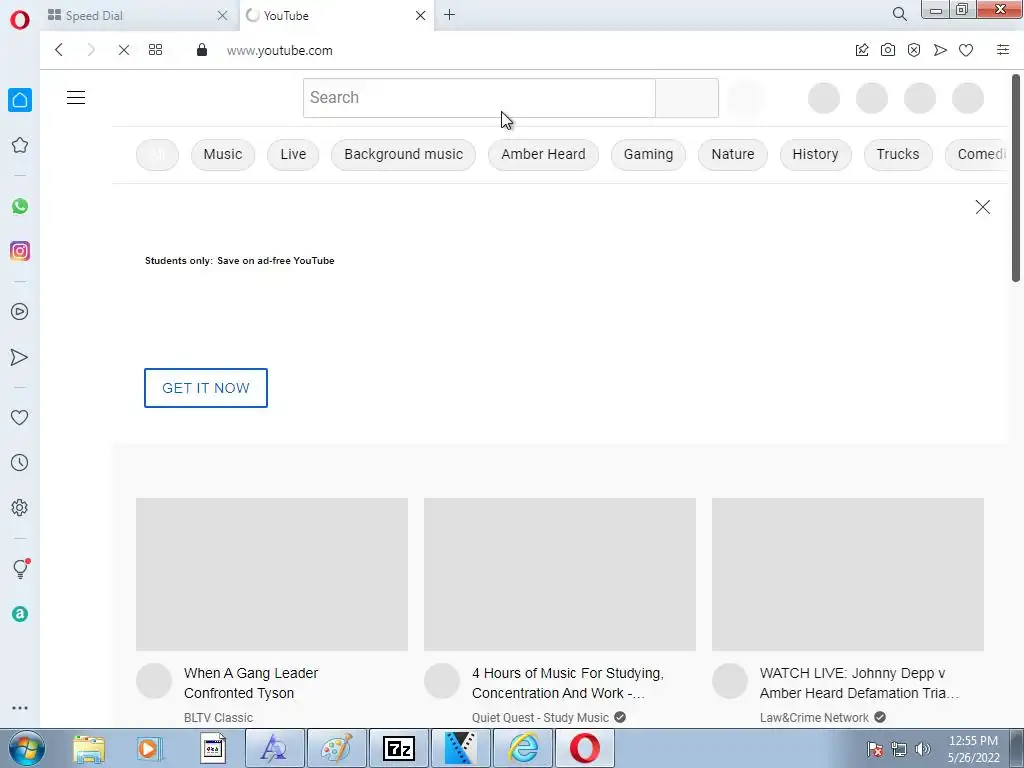Click the search submit button beside Search box
Viewport: 1024px width, 768px height.
(687, 98)
